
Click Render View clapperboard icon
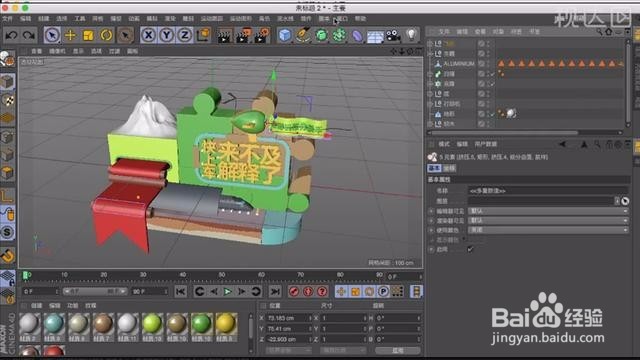tap(224, 36)
